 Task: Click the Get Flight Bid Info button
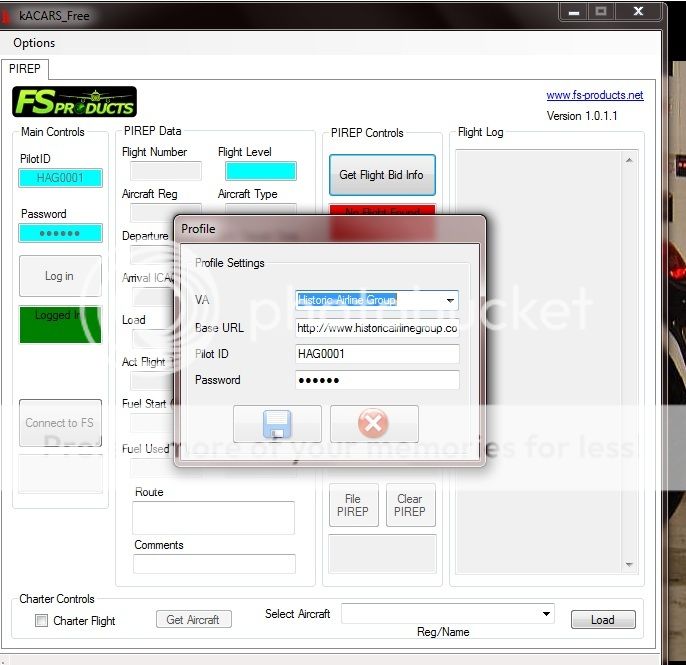[382, 175]
